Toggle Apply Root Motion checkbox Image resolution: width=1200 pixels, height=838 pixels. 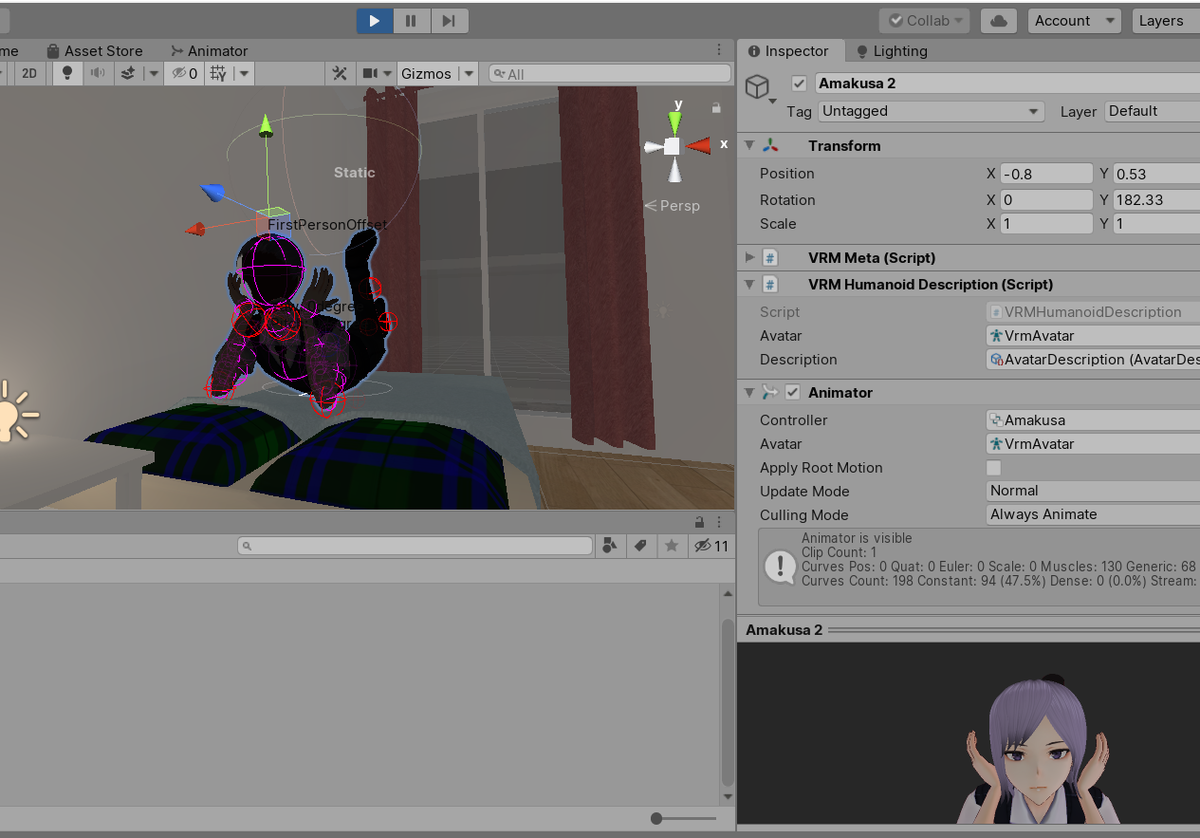(x=994, y=468)
